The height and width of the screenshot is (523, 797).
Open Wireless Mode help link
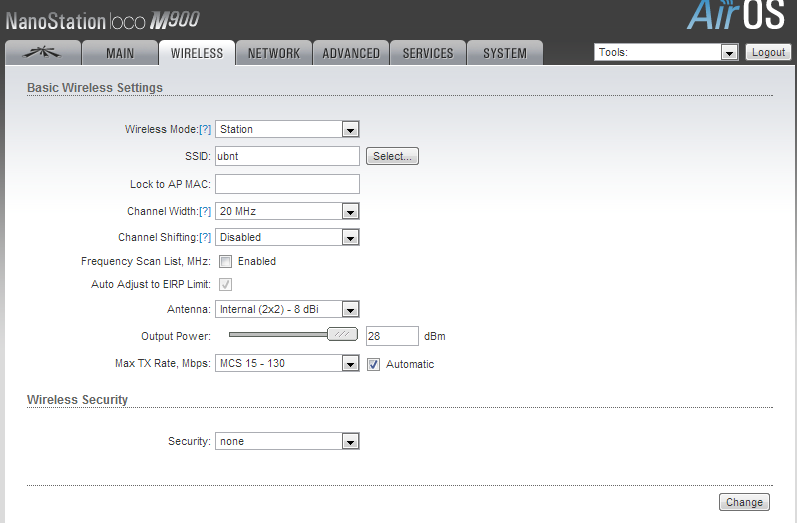coord(205,129)
